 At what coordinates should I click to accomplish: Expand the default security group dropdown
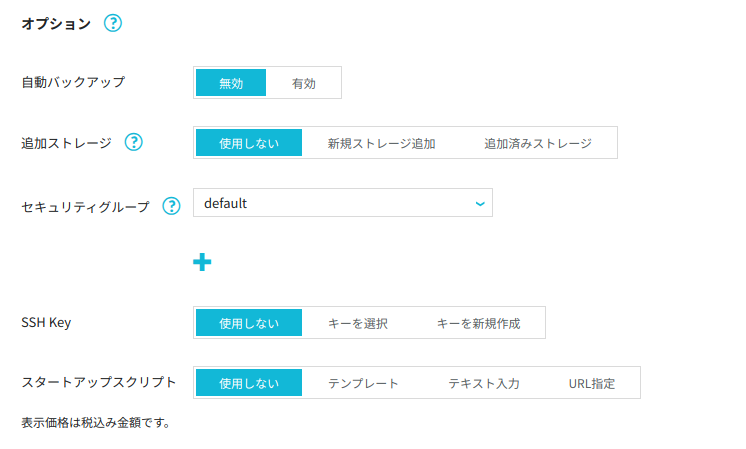343,203
